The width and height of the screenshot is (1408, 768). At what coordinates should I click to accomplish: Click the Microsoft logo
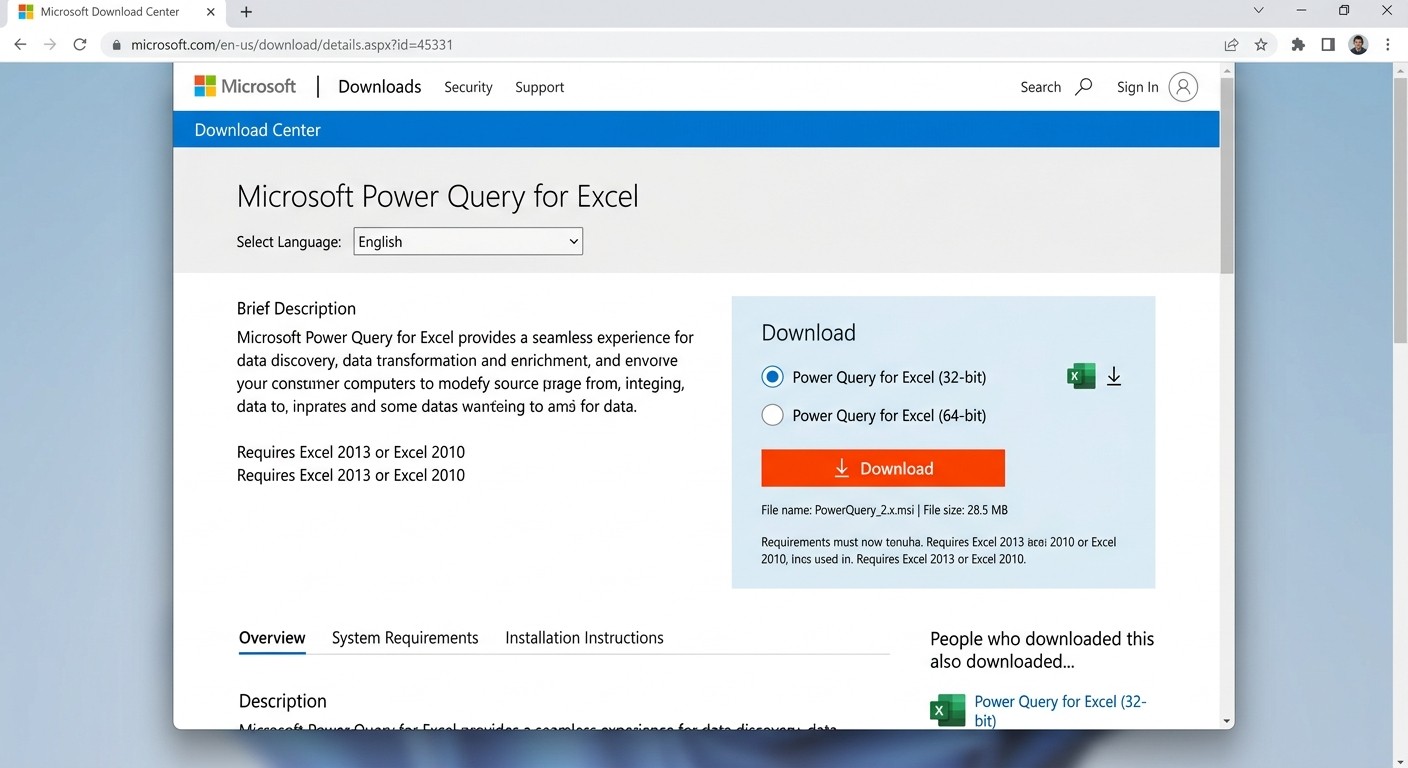[245, 86]
